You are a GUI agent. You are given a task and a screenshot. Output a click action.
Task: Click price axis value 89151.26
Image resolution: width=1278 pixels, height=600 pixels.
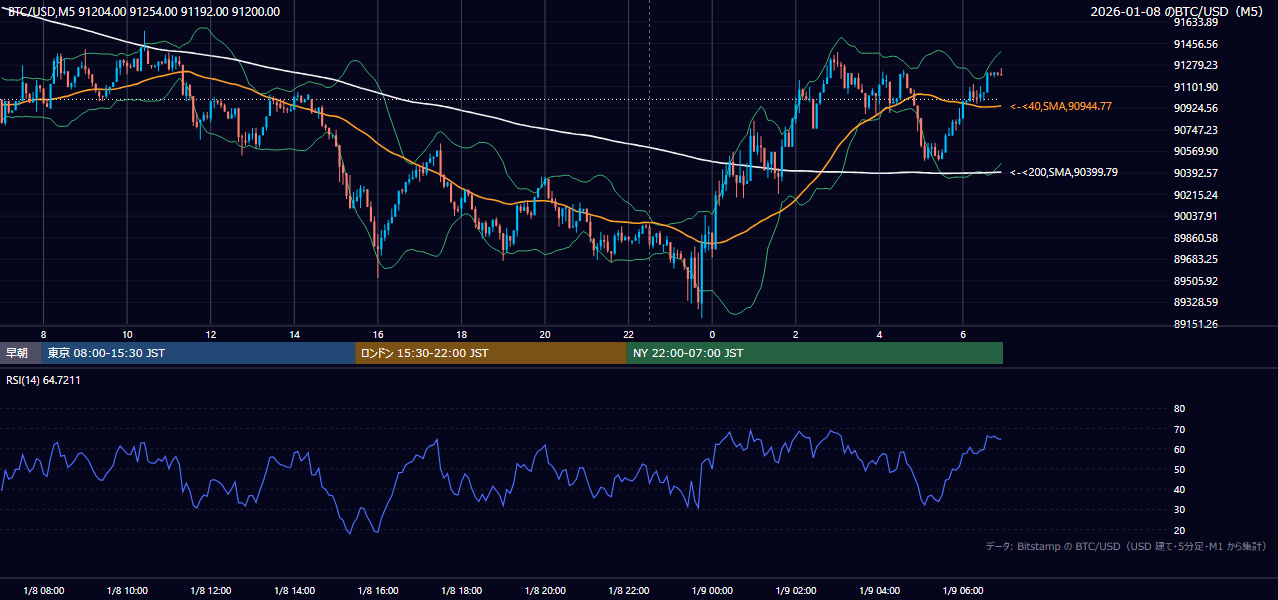tap(1196, 324)
